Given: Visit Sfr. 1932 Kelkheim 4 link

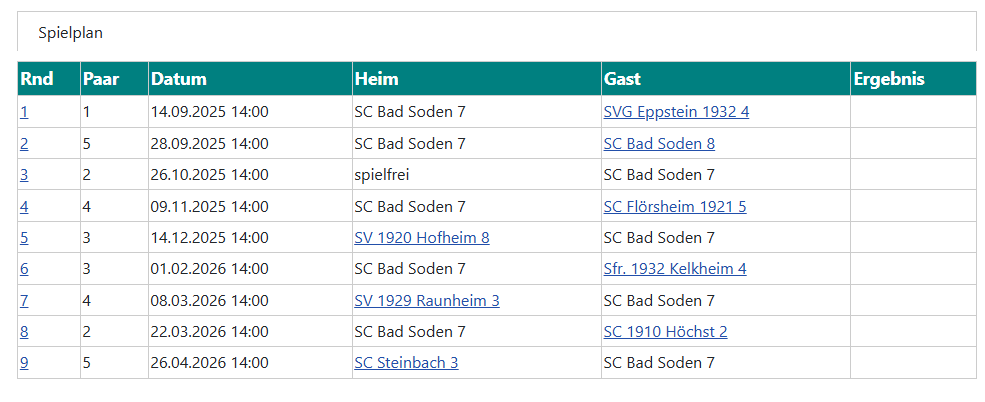Looking at the screenshot, I should (x=675, y=269).
